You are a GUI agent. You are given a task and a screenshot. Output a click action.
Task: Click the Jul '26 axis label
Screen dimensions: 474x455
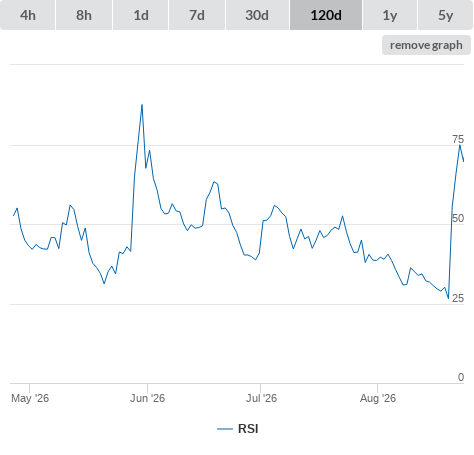pyautogui.click(x=261, y=398)
